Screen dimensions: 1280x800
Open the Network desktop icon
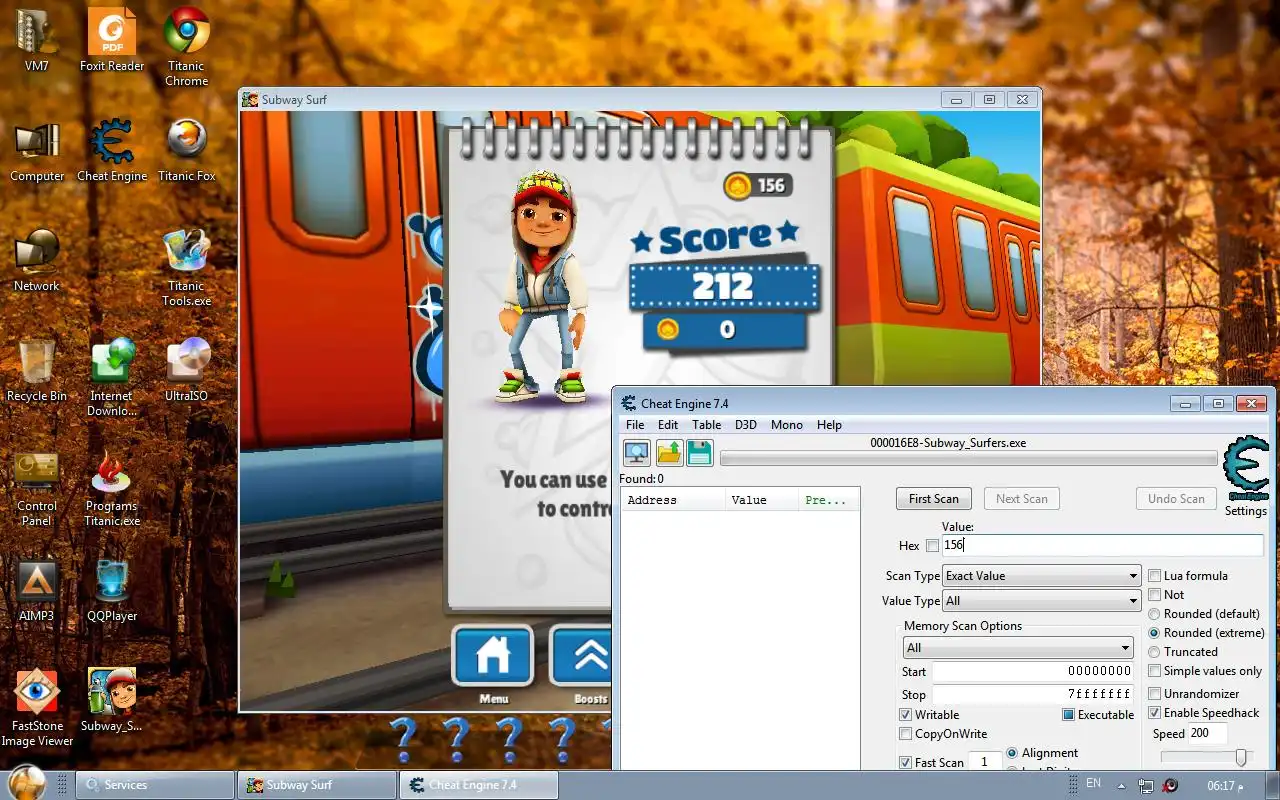[37, 260]
